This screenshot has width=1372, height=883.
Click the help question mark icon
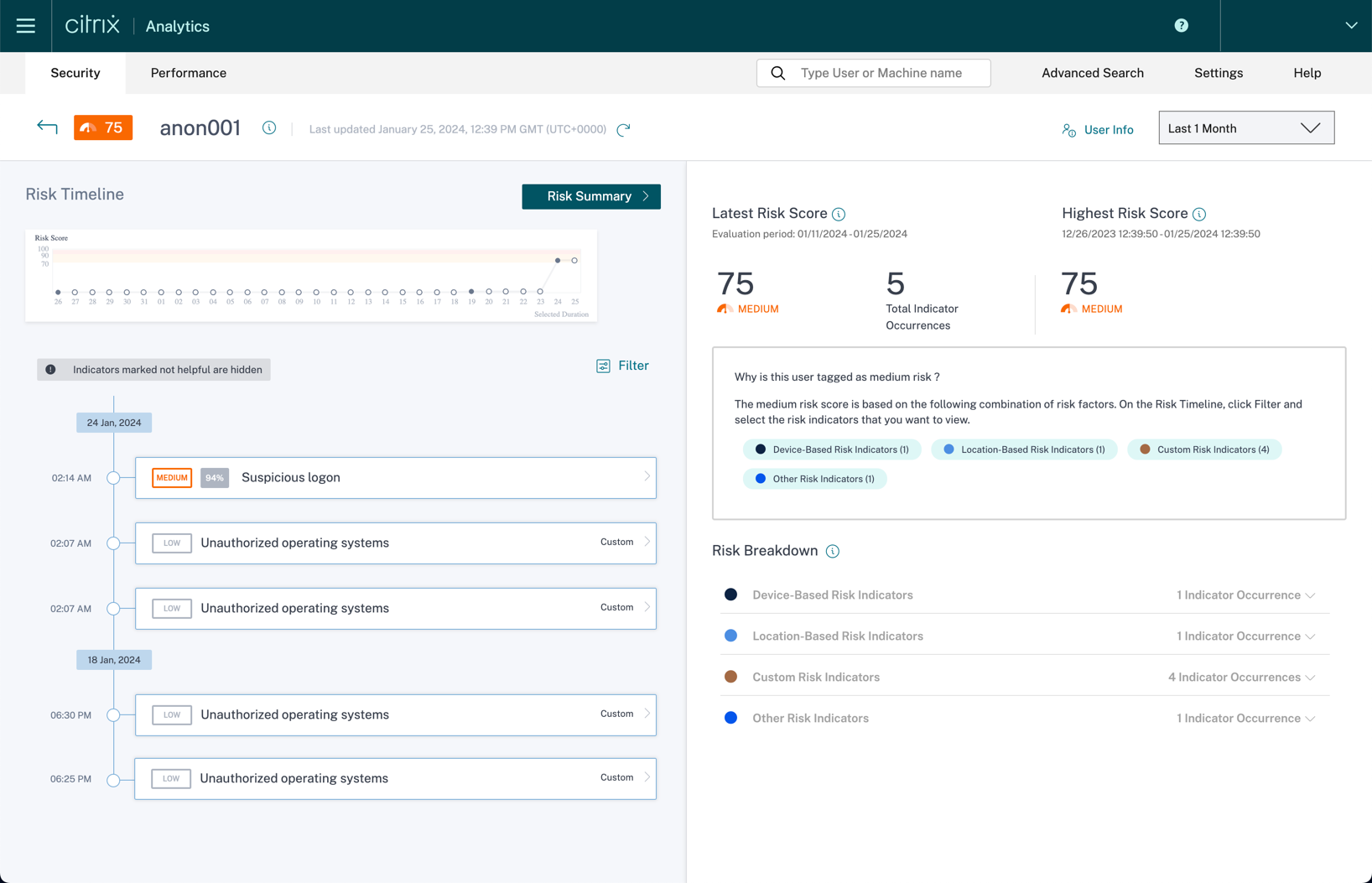(x=1181, y=26)
